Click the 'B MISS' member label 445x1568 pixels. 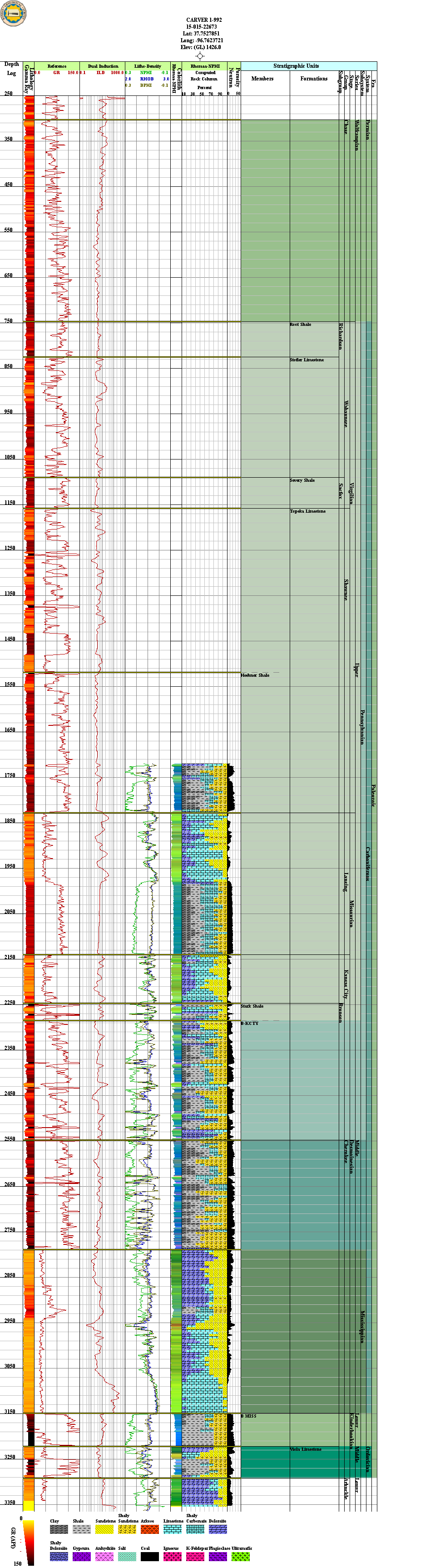(249, 1416)
